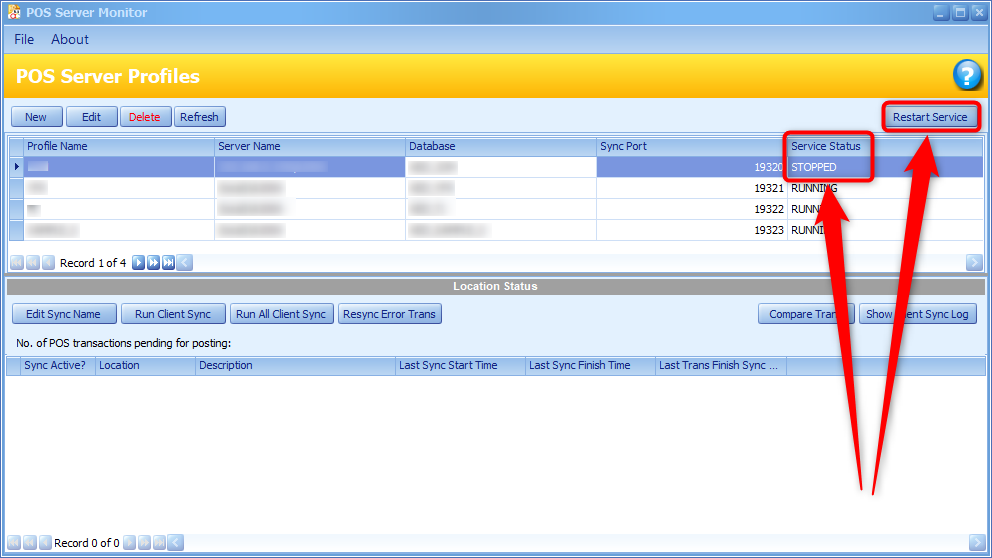Image resolution: width=992 pixels, height=558 pixels.
Task: Open the blue help question mark icon
Action: pyautogui.click(x=967, y=75)
